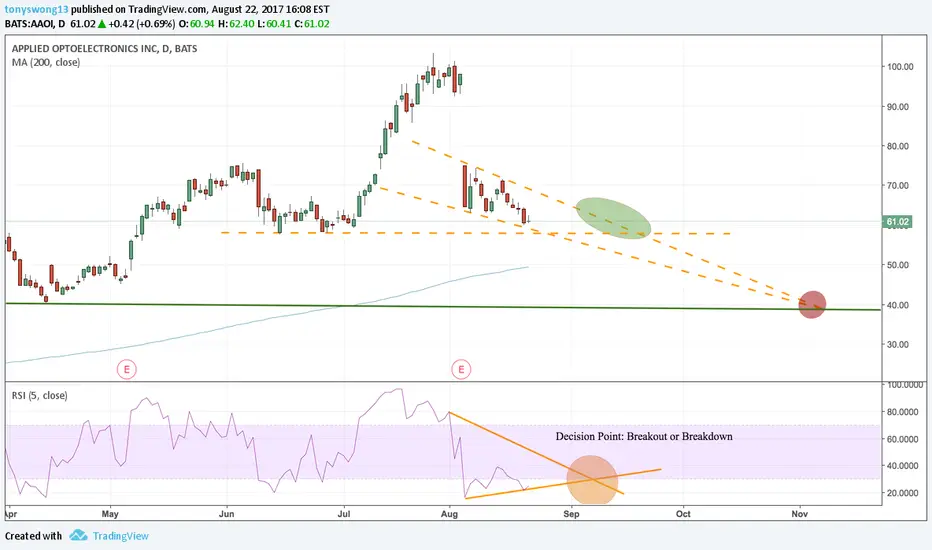Click the Nov label on time axis
This screenshot has width=932, height=550.
[800, 514]
